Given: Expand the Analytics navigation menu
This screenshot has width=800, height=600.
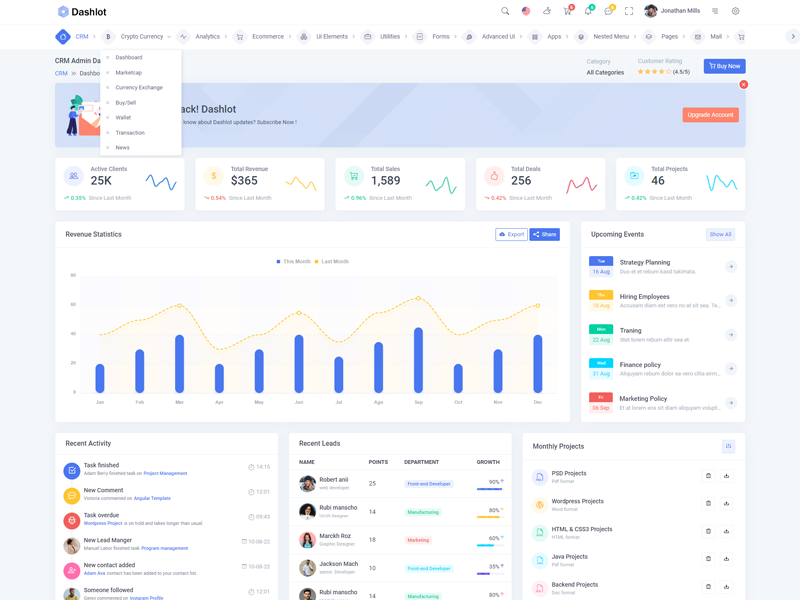Looking at the screenshot, I should (207, 37).
